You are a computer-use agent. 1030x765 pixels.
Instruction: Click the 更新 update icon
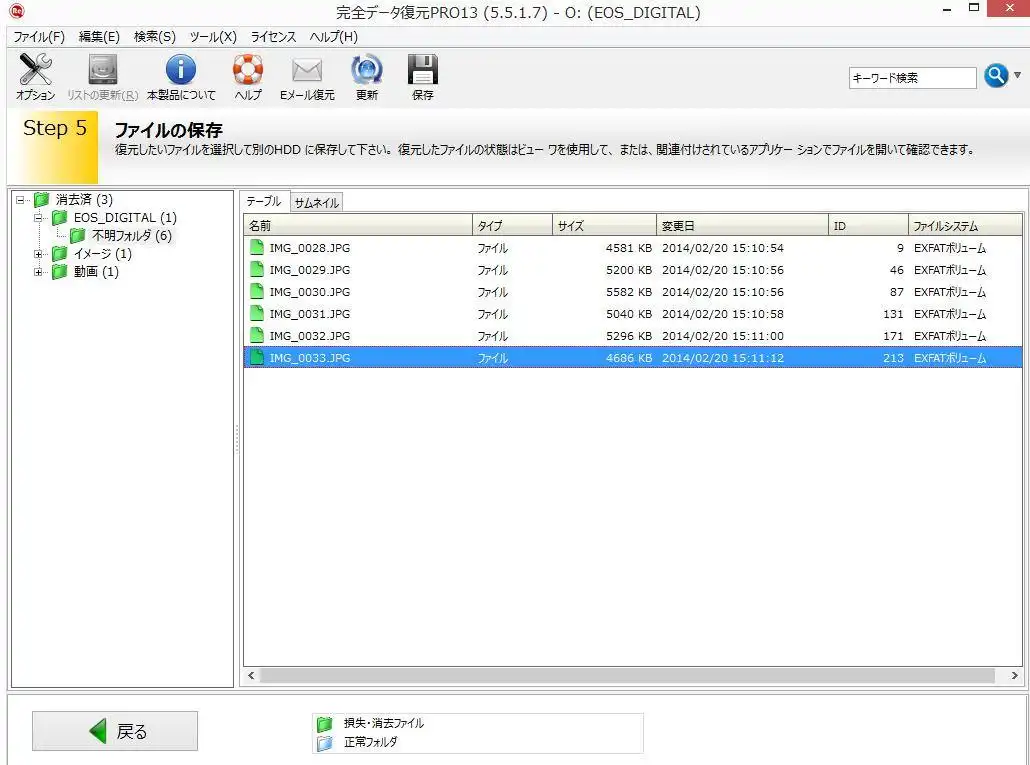pos(367,72)
